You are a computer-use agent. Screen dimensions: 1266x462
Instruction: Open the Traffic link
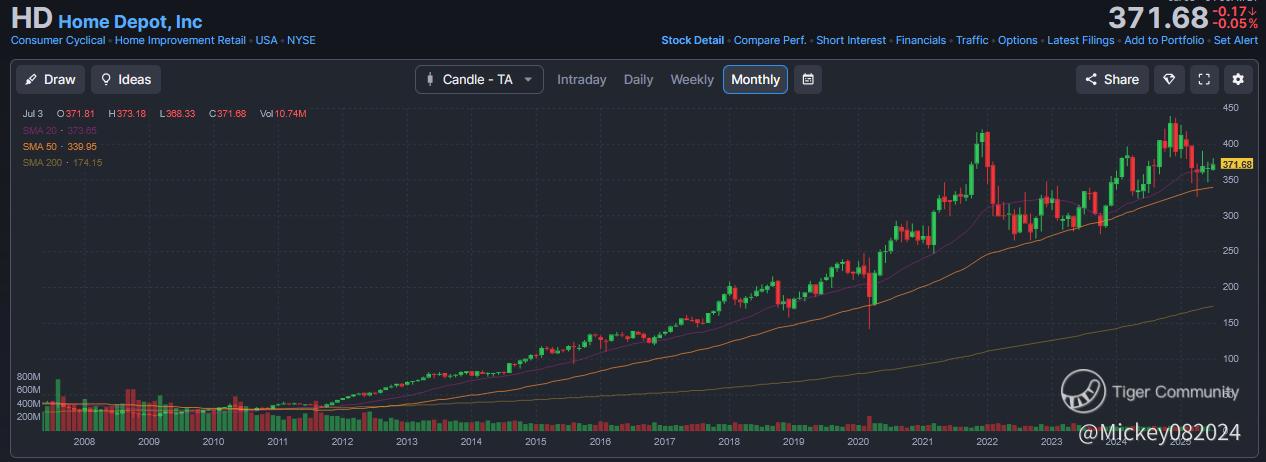click(972, 41)
